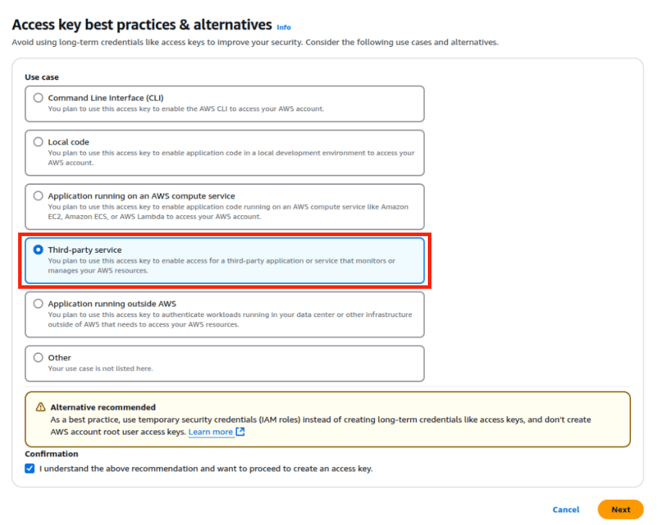Viewport: 670px width, 525px height.
Task: Click the Third-party service description text
Action: point(220,266)
